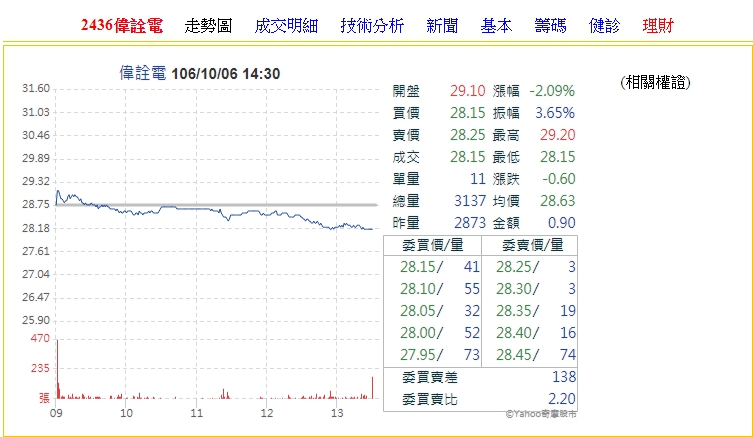
Task: Click the 委賣價/量 column header
Action: click(533, 245)
